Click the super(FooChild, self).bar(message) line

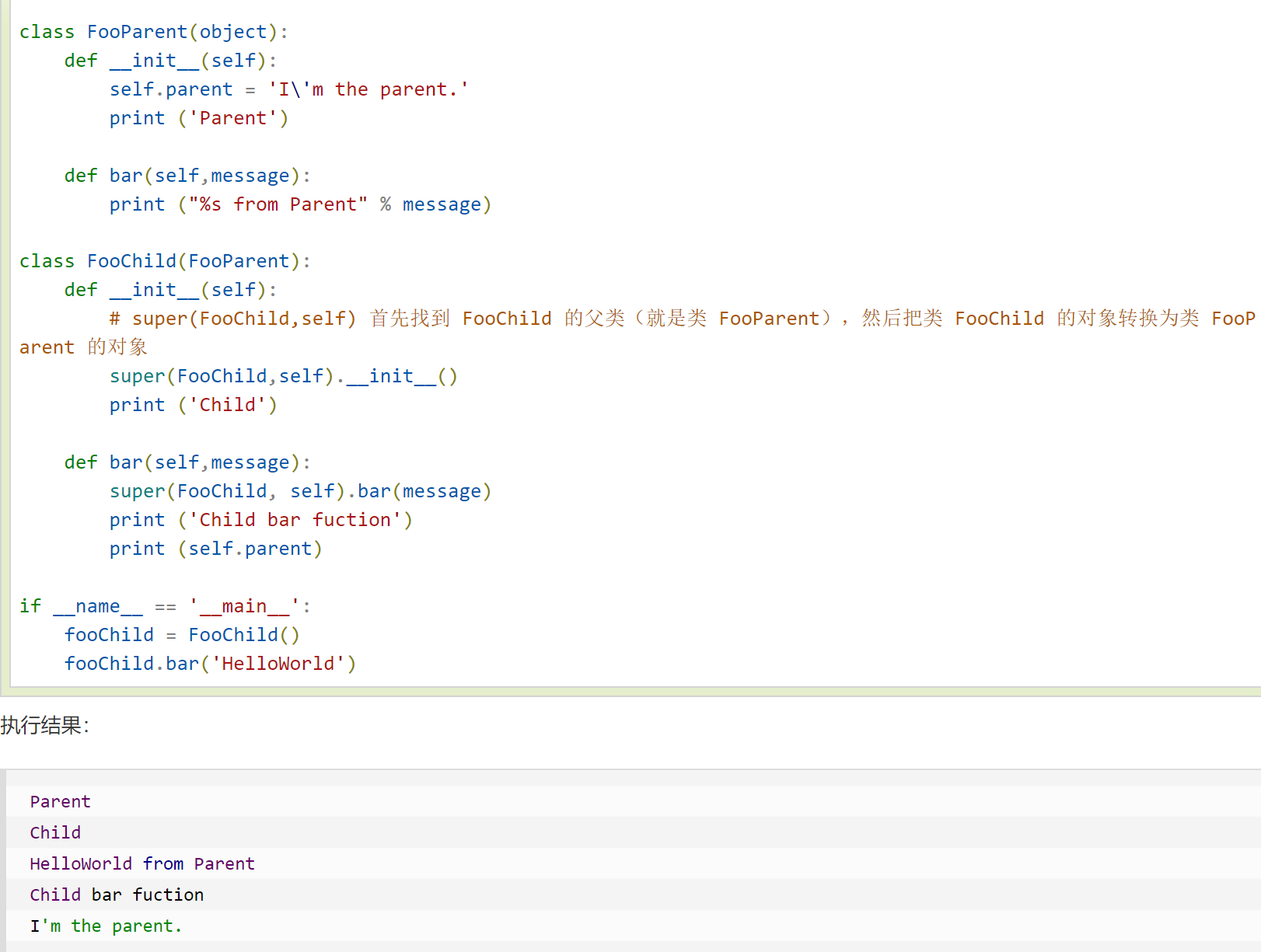tap(300, 491)
